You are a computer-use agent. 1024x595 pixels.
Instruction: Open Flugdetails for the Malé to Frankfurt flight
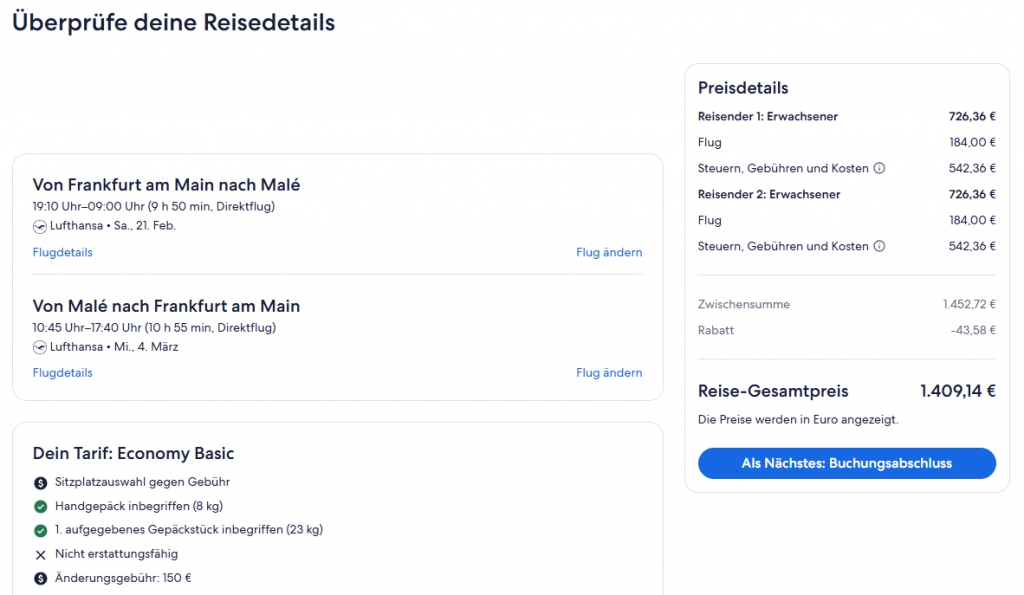[x=62, y=373]
